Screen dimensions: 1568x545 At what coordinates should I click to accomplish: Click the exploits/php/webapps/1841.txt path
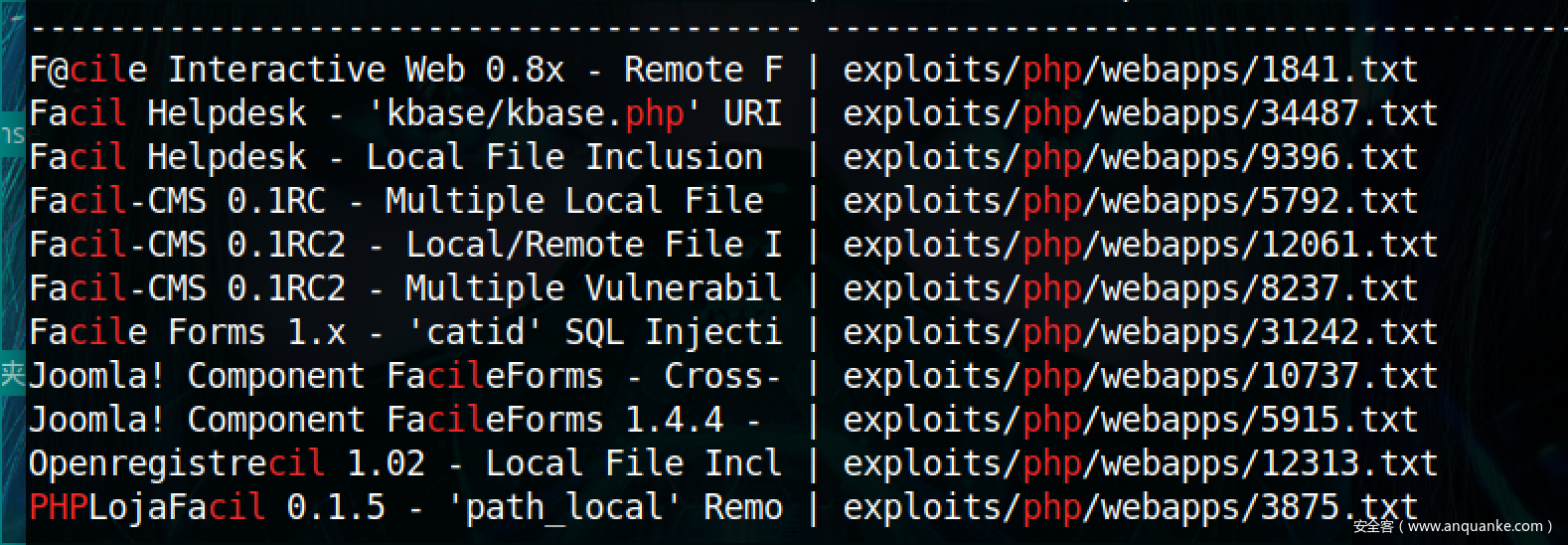pos(1130,70)
